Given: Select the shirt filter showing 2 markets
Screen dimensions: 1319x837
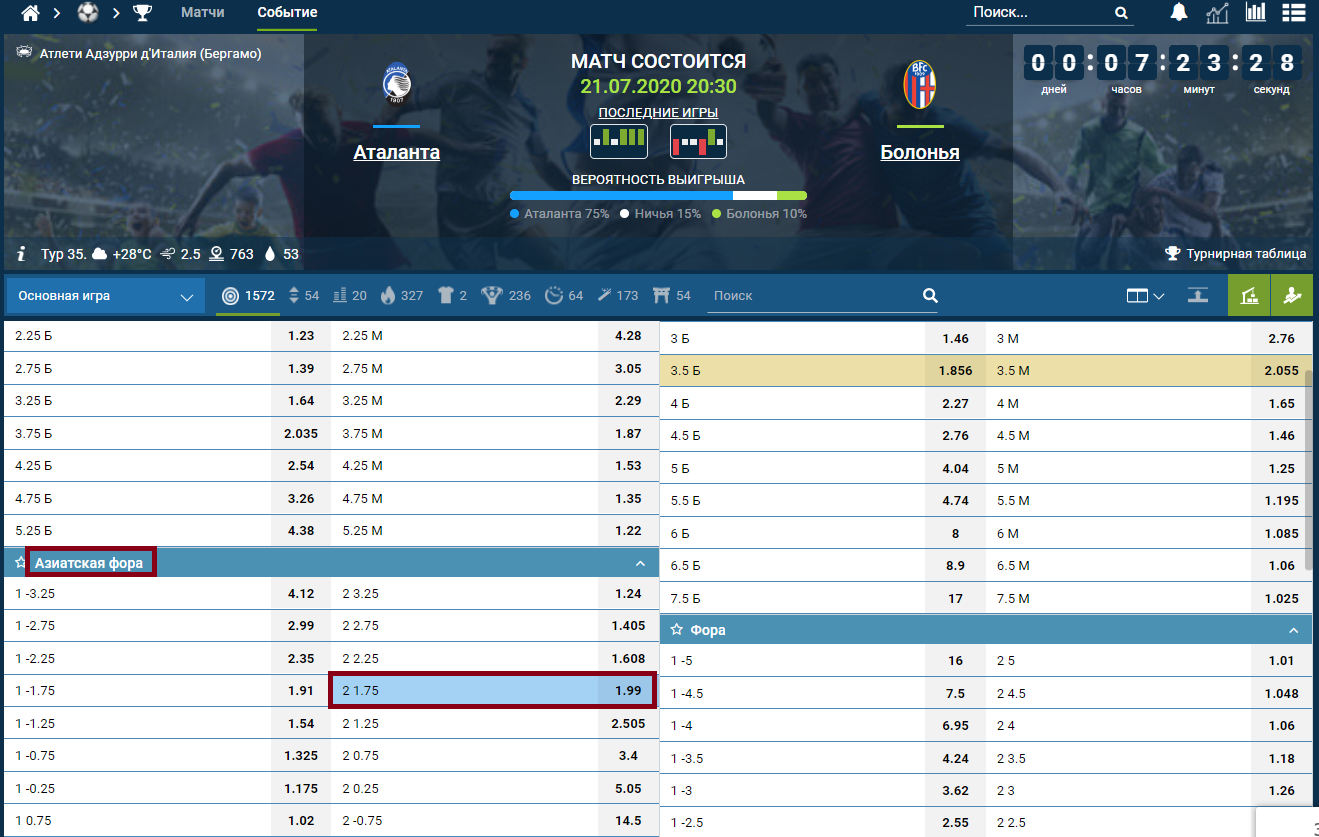Looking at the screenshot, I should point(452,296).
